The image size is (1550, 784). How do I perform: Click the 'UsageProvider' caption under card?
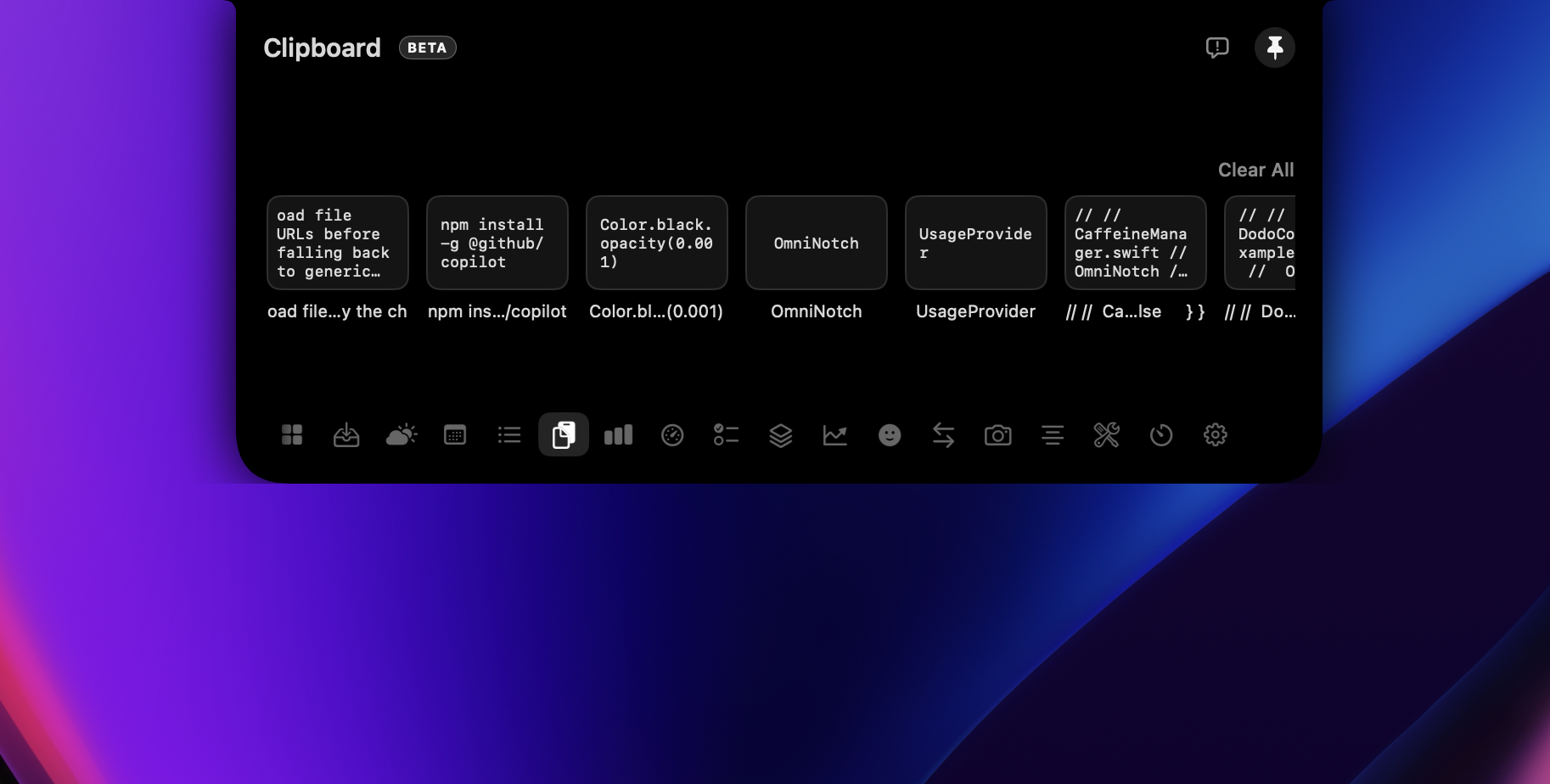tap(976, 311)
